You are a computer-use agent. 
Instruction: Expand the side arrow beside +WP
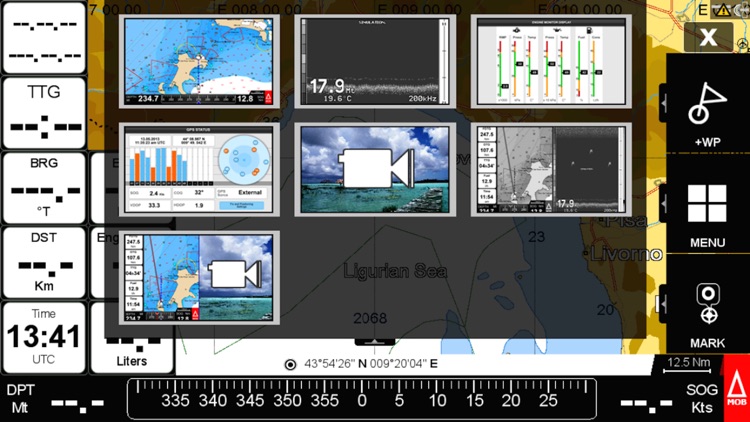tap(663, 103)
